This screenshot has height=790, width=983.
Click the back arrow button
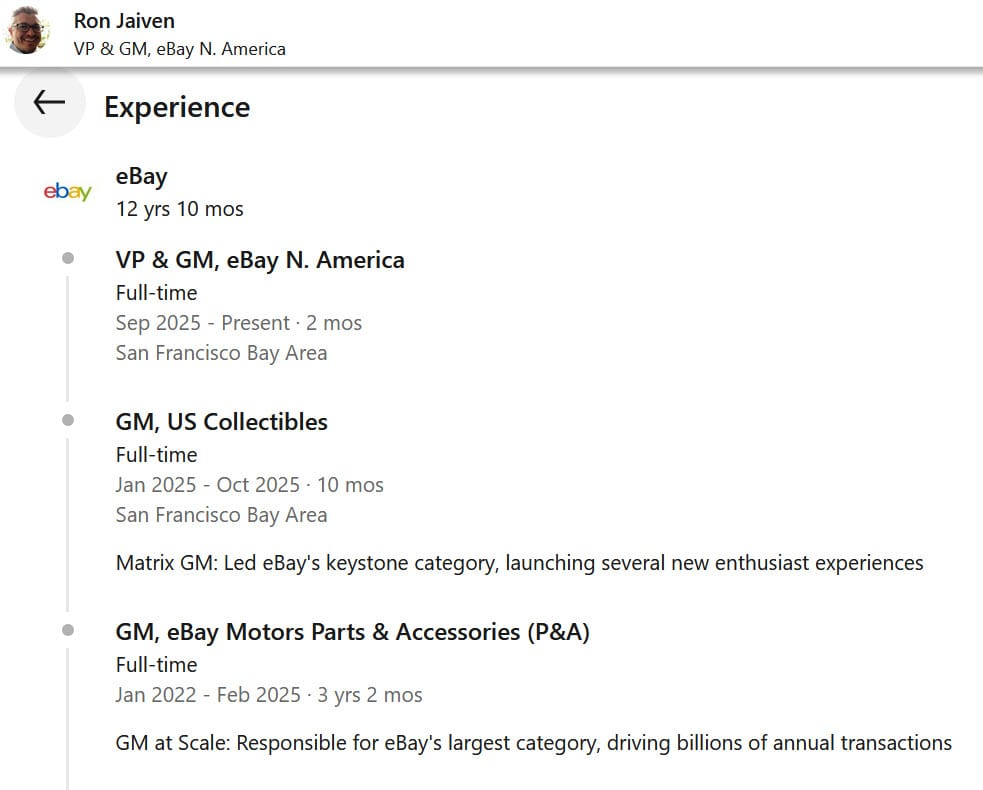click(48, 102)
